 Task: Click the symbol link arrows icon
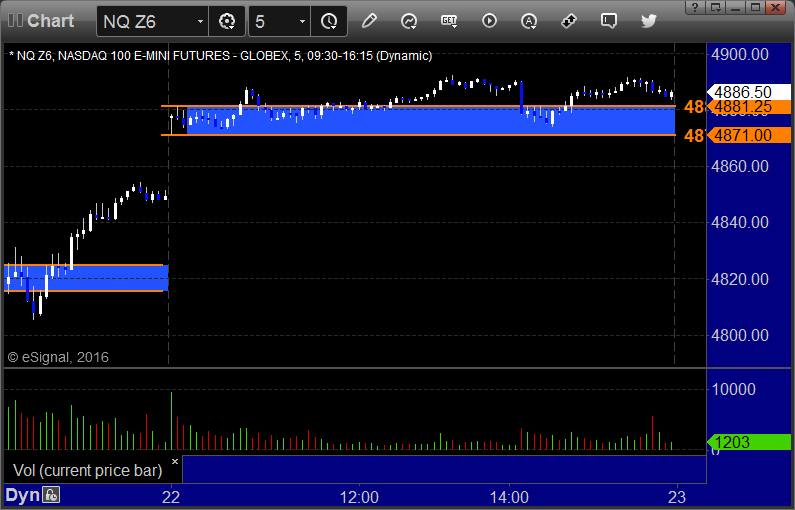coord(569,21)
